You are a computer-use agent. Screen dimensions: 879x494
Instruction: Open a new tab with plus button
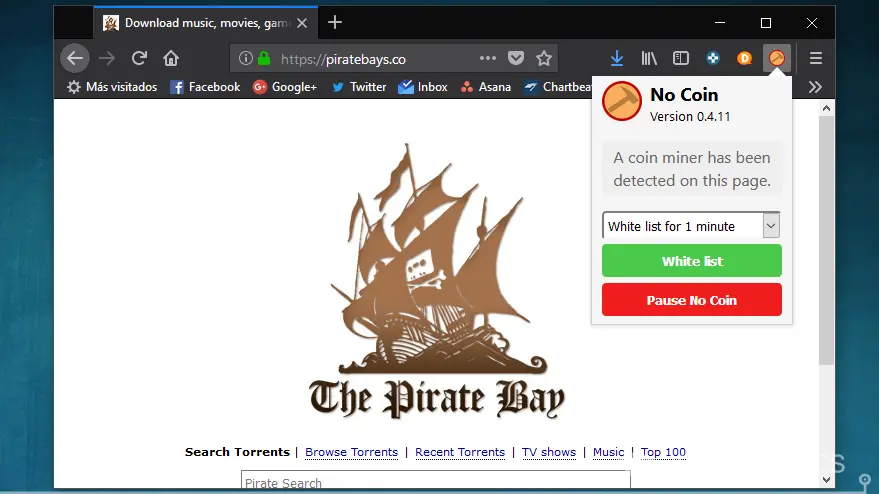point(335,22)
